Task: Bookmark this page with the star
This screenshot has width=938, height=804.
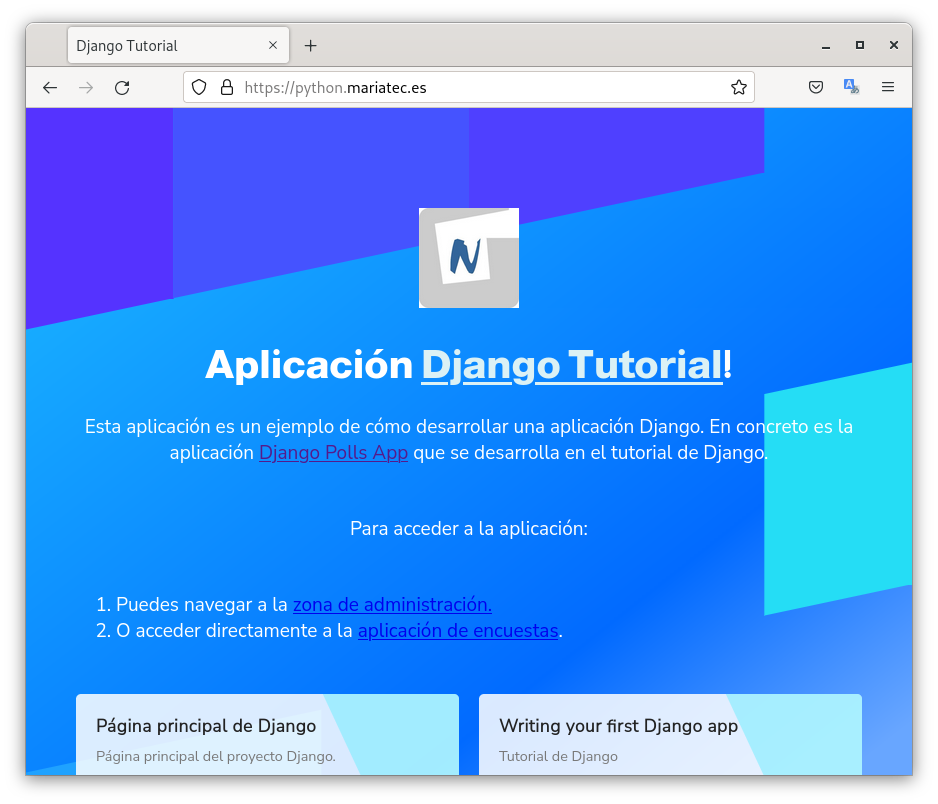Action: pyautogui.click(x=738, y=88)
